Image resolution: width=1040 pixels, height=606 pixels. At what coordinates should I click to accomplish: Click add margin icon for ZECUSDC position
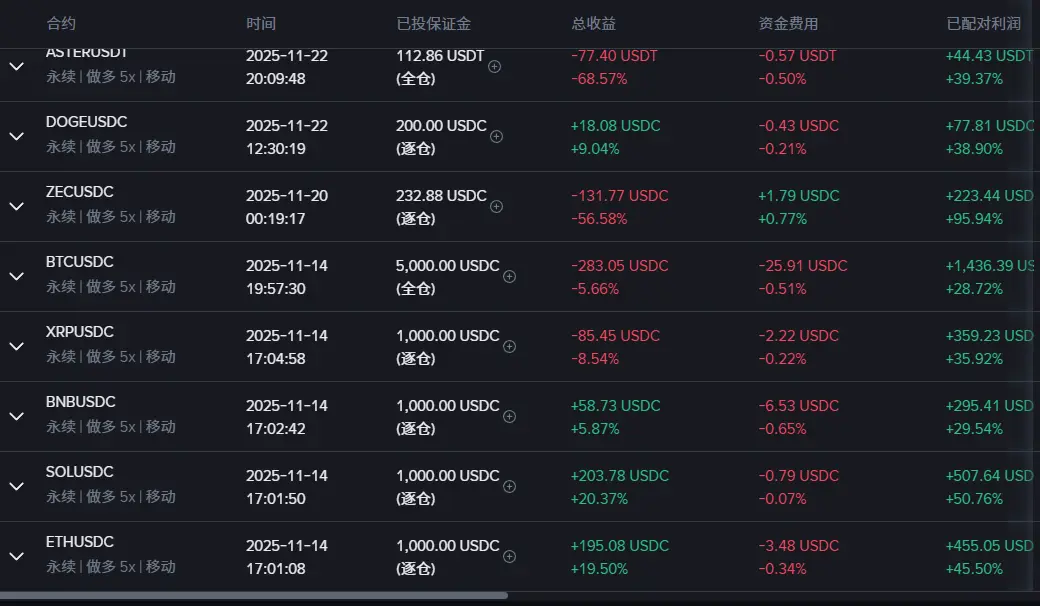click(x=496, y=207)
